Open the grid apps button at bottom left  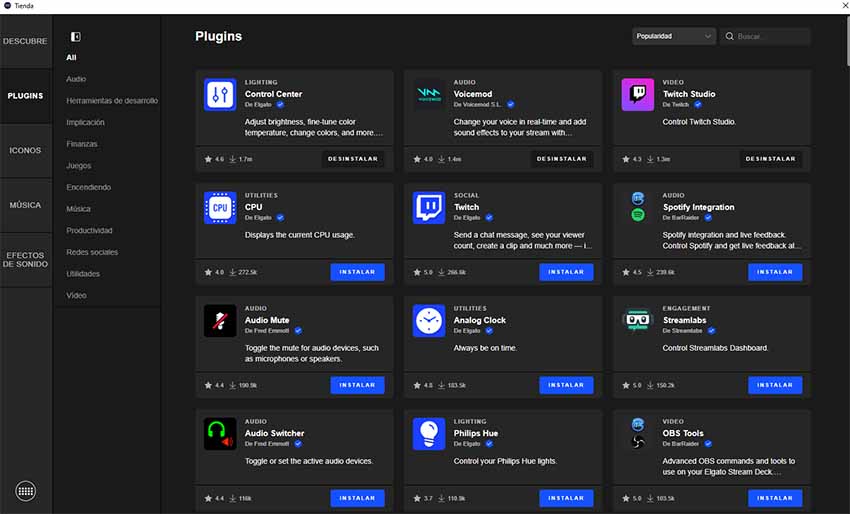[x=26, y=491]
